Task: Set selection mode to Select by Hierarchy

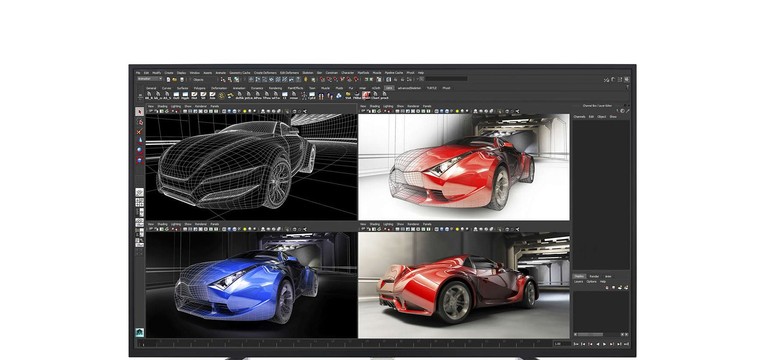Action: tap(223, 80)
